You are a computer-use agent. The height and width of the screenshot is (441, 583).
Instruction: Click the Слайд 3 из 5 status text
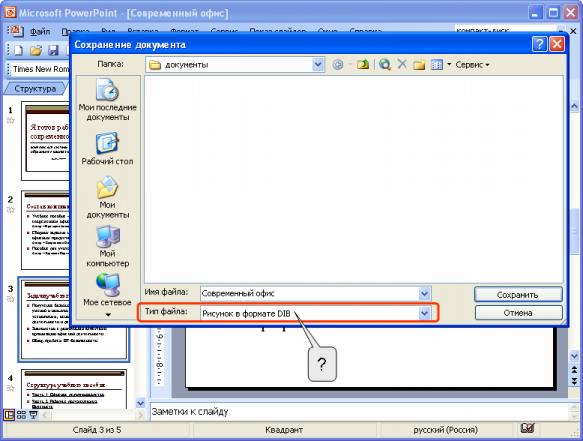coord(97,430)
